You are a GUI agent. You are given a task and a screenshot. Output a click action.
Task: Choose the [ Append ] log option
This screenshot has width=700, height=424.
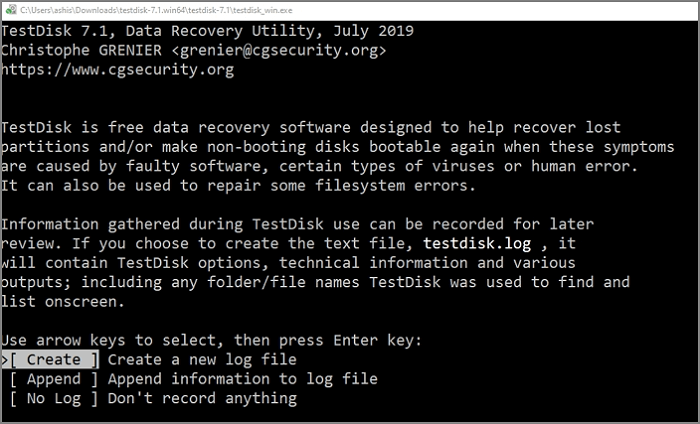click(x=55, y=379)
